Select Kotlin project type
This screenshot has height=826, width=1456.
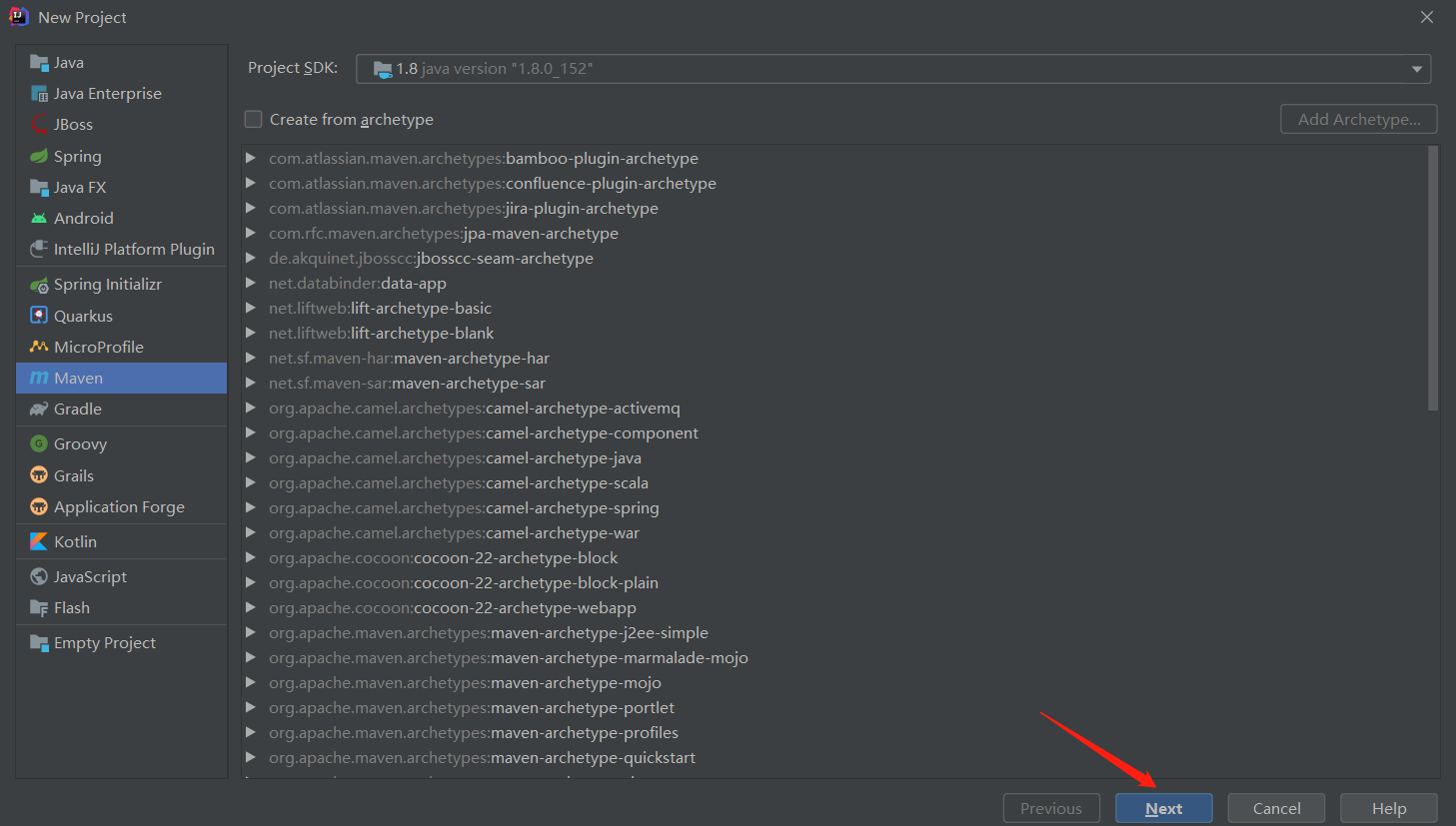tap(122, 541)
